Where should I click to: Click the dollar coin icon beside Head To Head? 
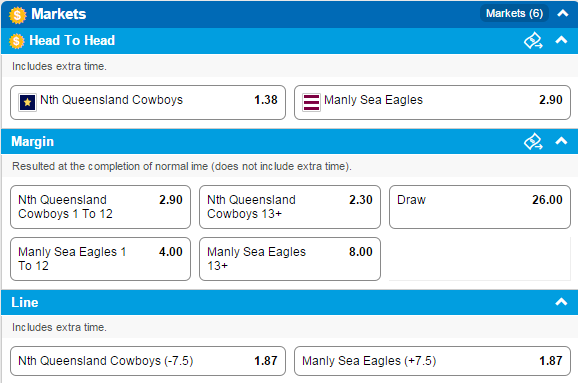tap(17, 41)
